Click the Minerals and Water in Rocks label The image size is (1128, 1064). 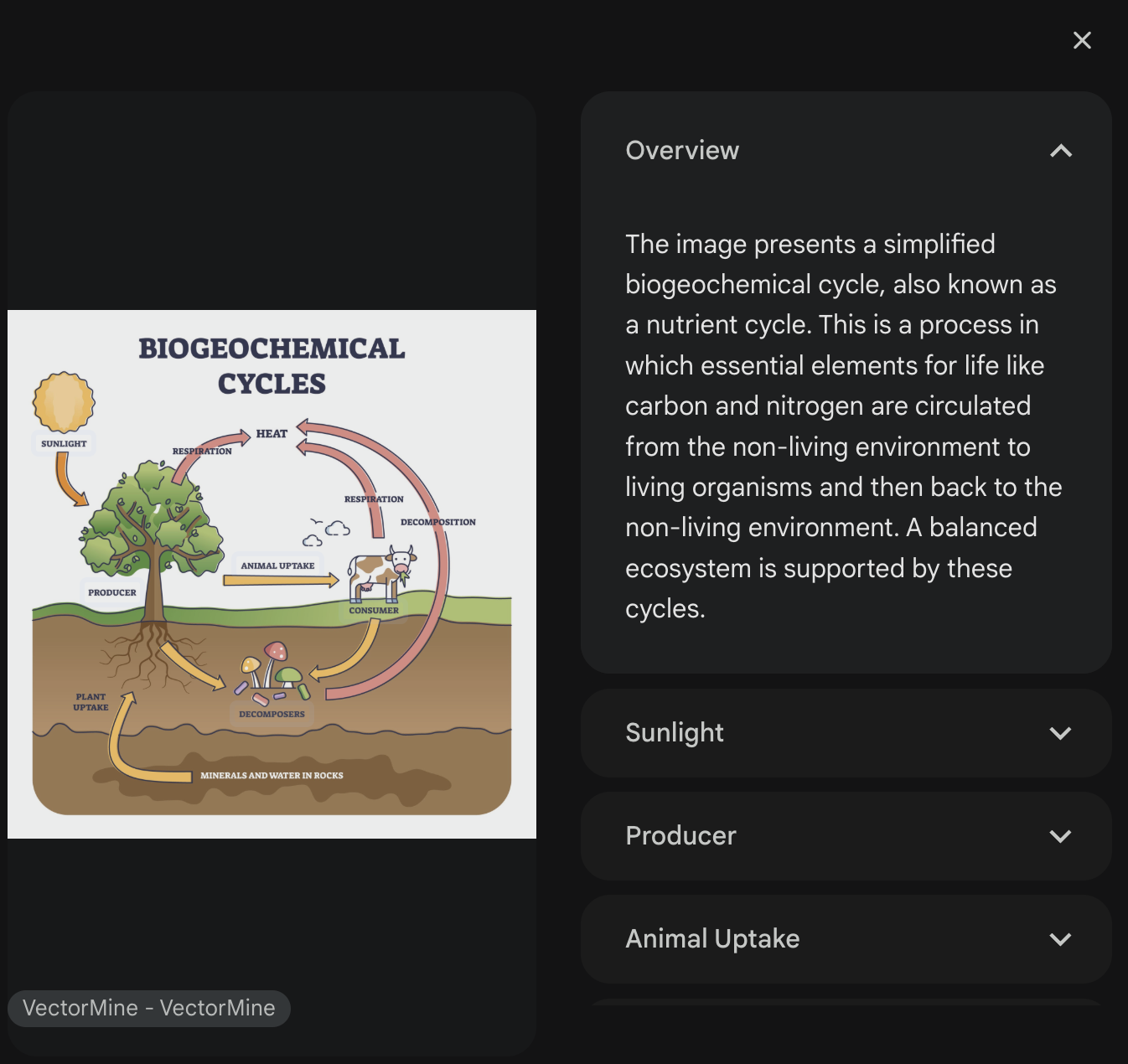coord(272,775)
